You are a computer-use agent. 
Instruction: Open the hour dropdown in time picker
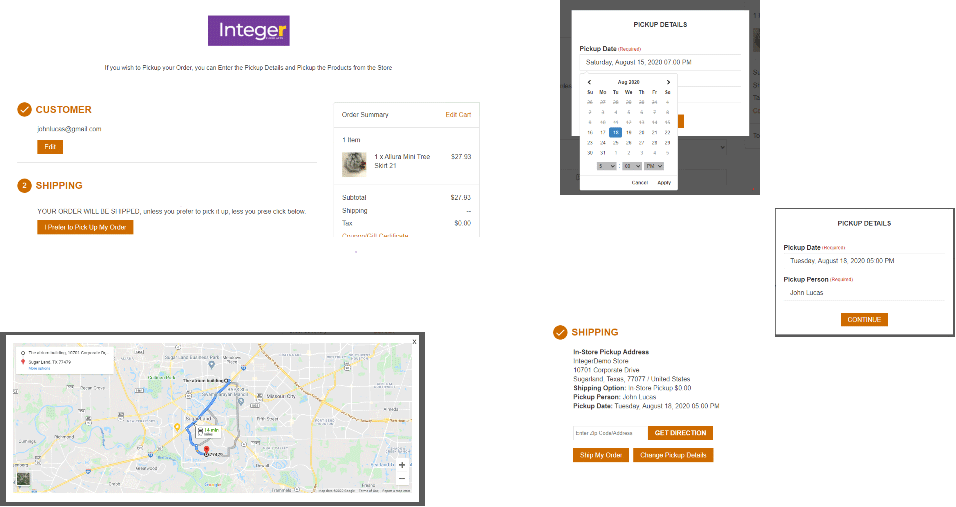pos(607,166)
